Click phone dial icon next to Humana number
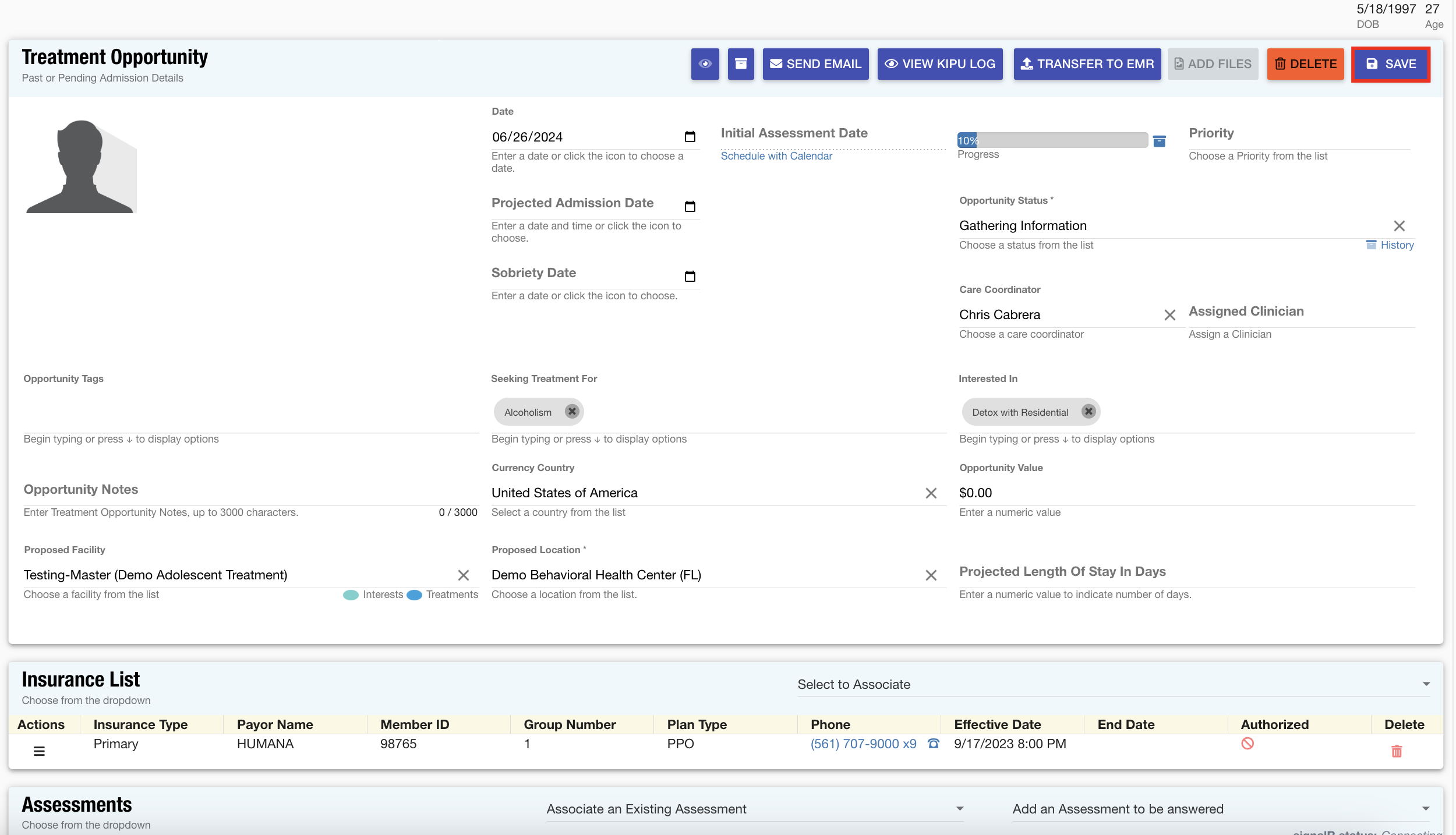This screenshot has width=1456, height=835. tap(933, 744)
